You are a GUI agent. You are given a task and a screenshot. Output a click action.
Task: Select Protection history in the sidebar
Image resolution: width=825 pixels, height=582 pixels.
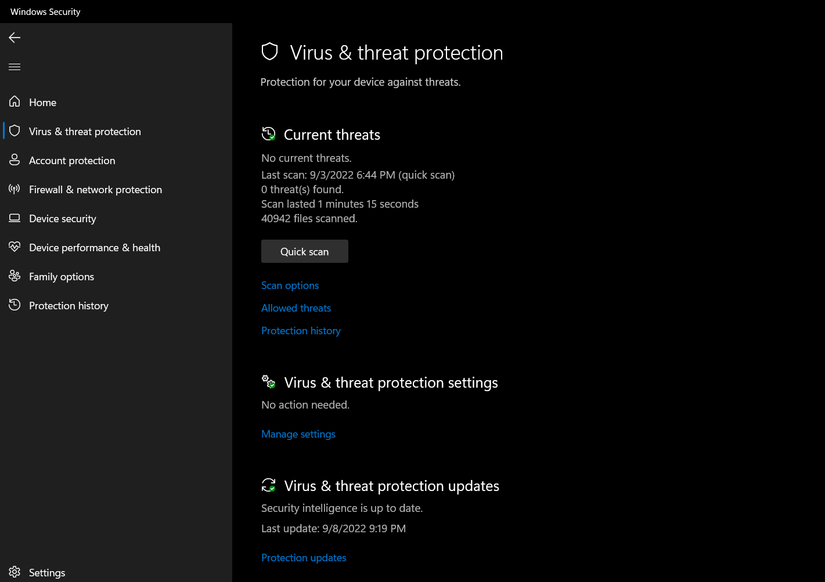click(x=68, y=305)
